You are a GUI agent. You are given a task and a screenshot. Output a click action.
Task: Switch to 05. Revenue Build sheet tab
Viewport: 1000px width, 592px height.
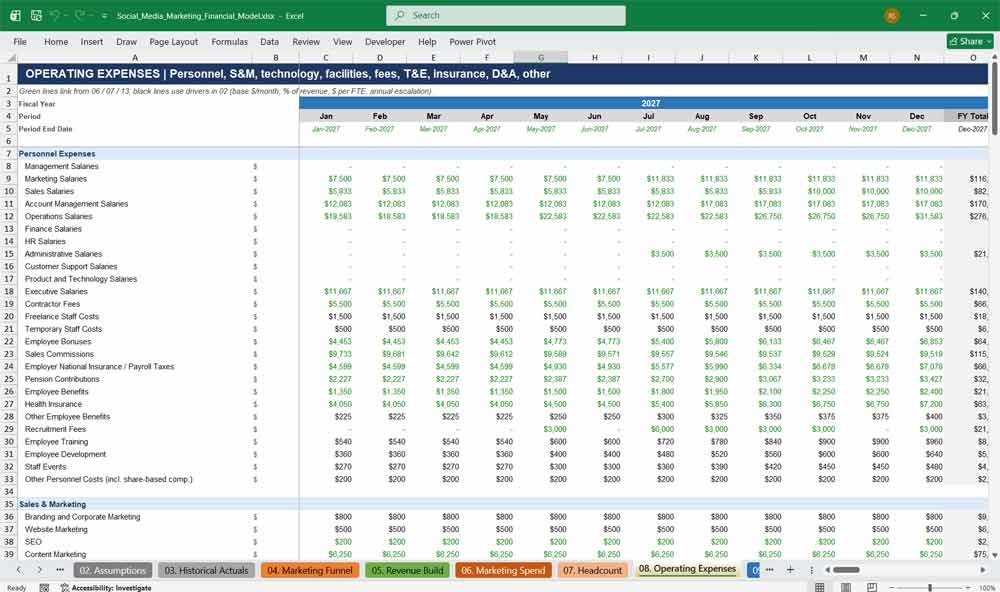(x=407, y=570)
